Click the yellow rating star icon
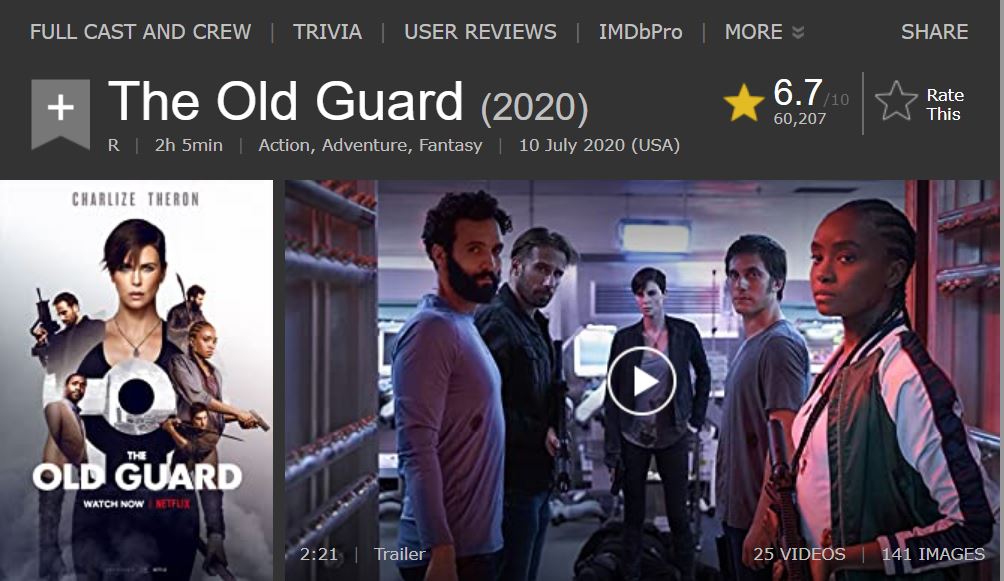The width and height of the screenshot is (1004, 581). tap(743, 103)
